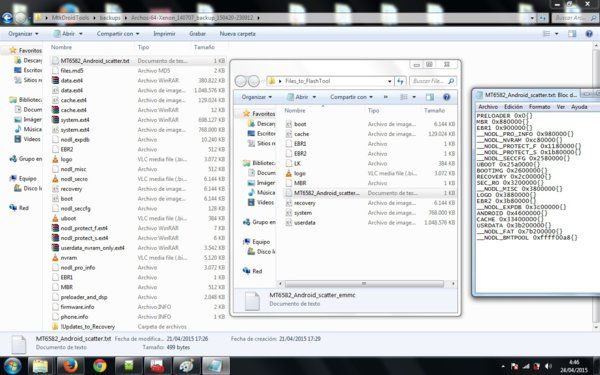Open Firefox from the taskbar
Screen dimensions: 600x375
(70, 366)
